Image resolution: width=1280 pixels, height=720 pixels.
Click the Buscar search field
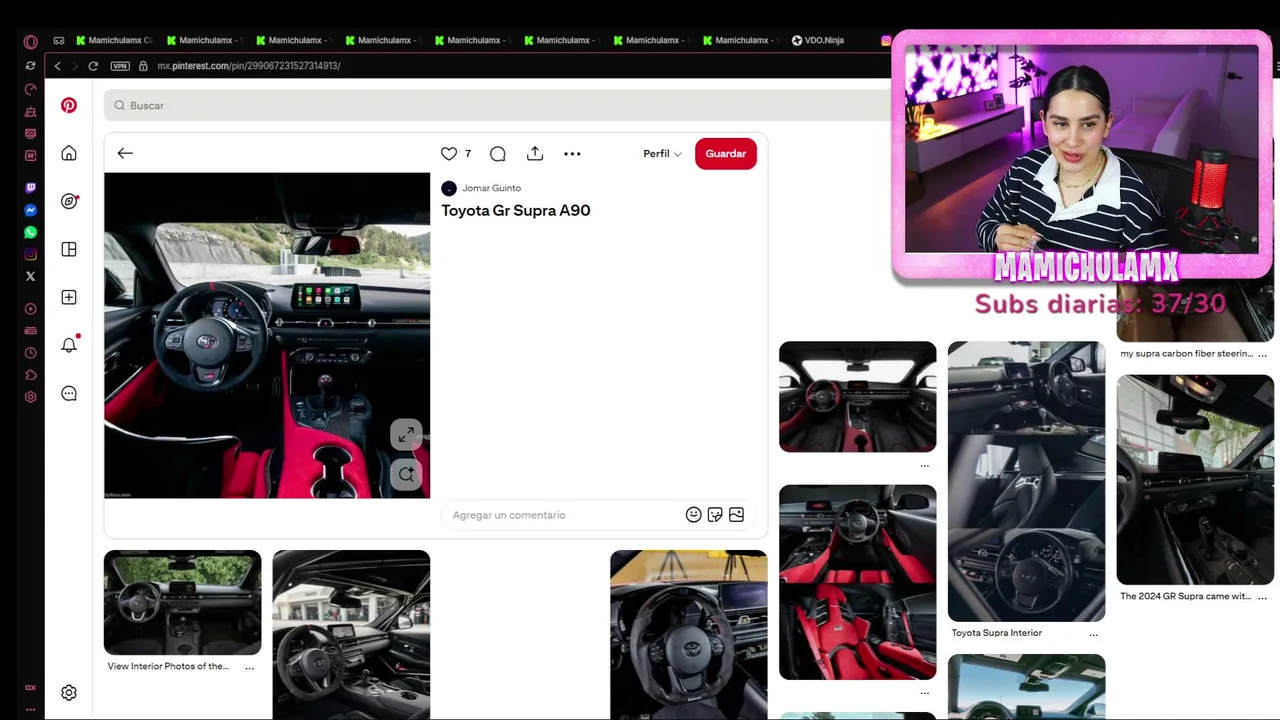pyautogui.click(x=497, y=105)
